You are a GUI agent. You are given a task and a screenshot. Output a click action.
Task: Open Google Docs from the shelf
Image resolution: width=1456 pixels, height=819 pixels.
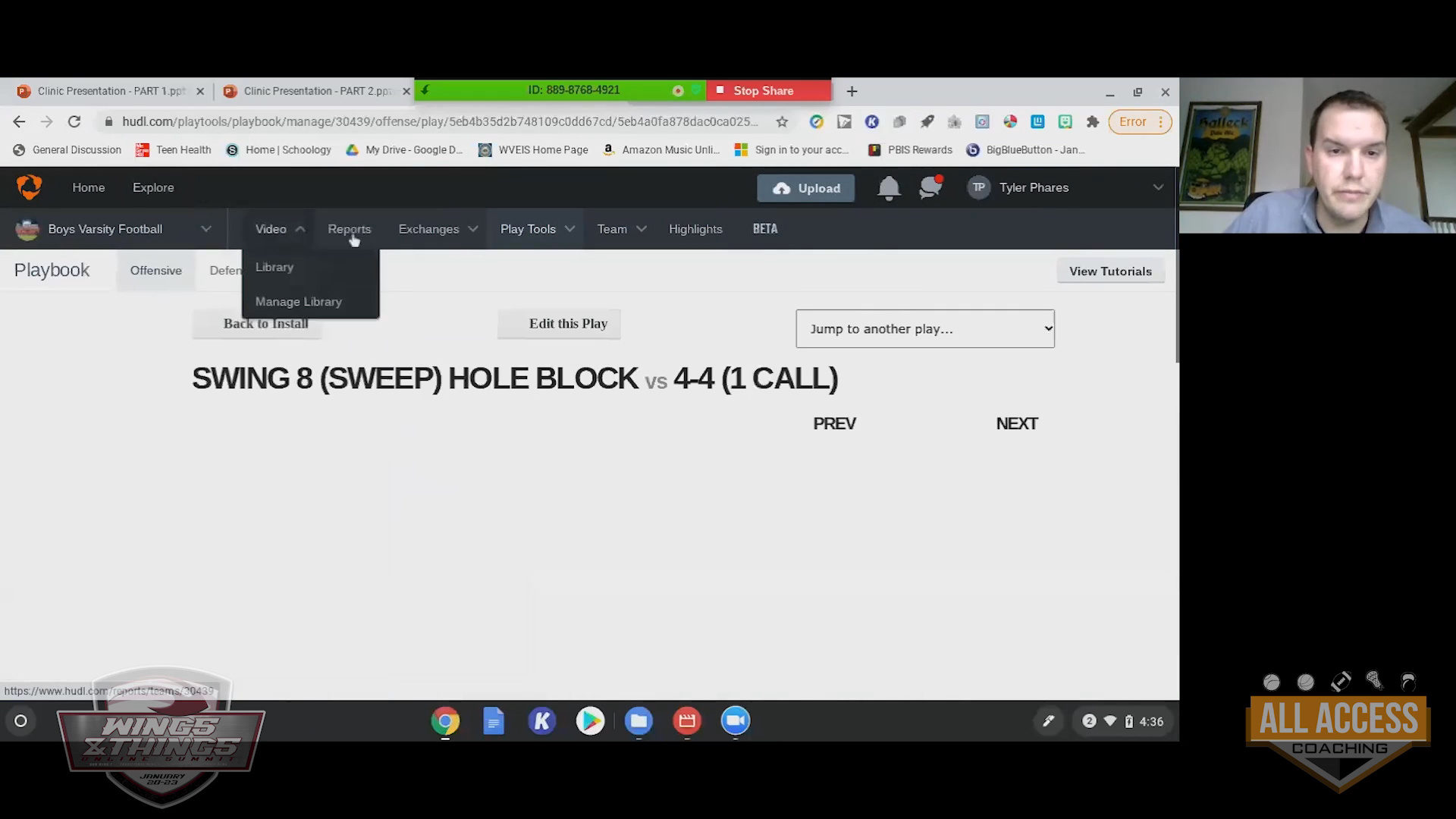coord(494,721)
